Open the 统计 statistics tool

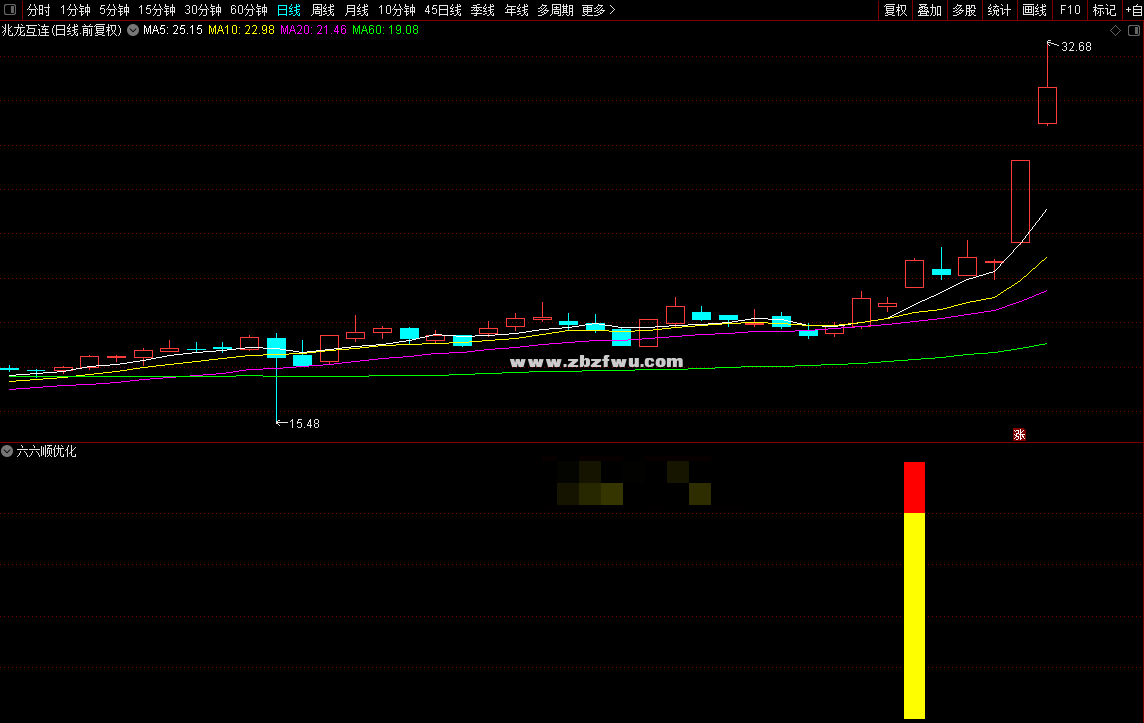999,10
